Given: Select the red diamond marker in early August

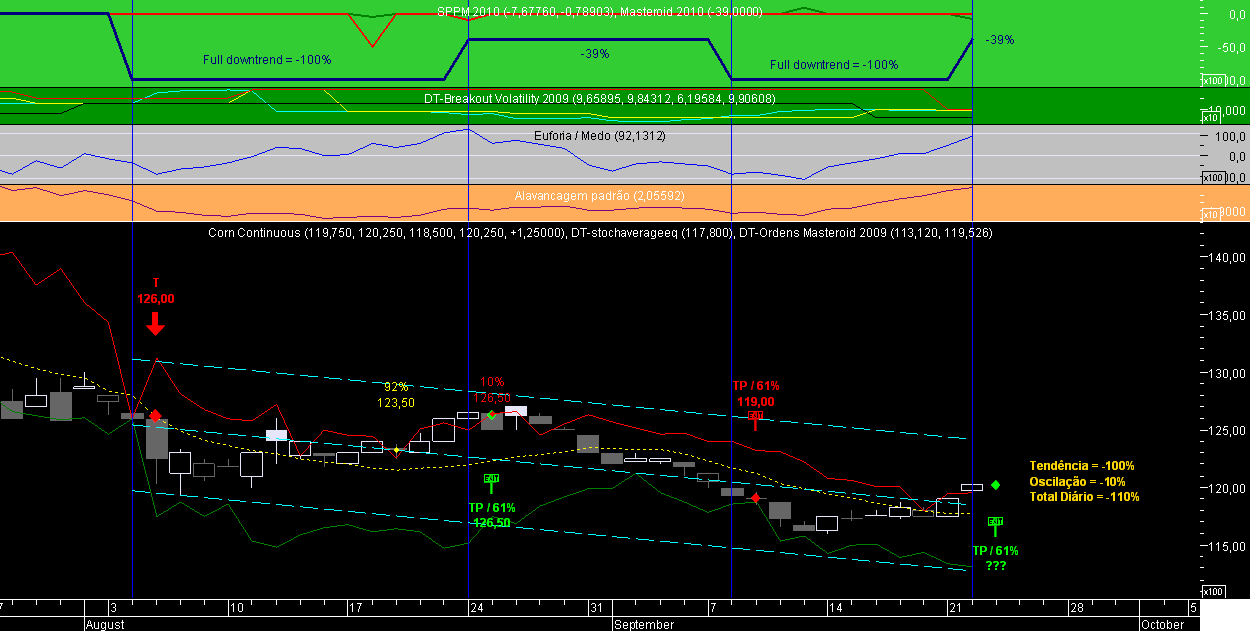Looking at the screenshot, I should coord(155,414).
